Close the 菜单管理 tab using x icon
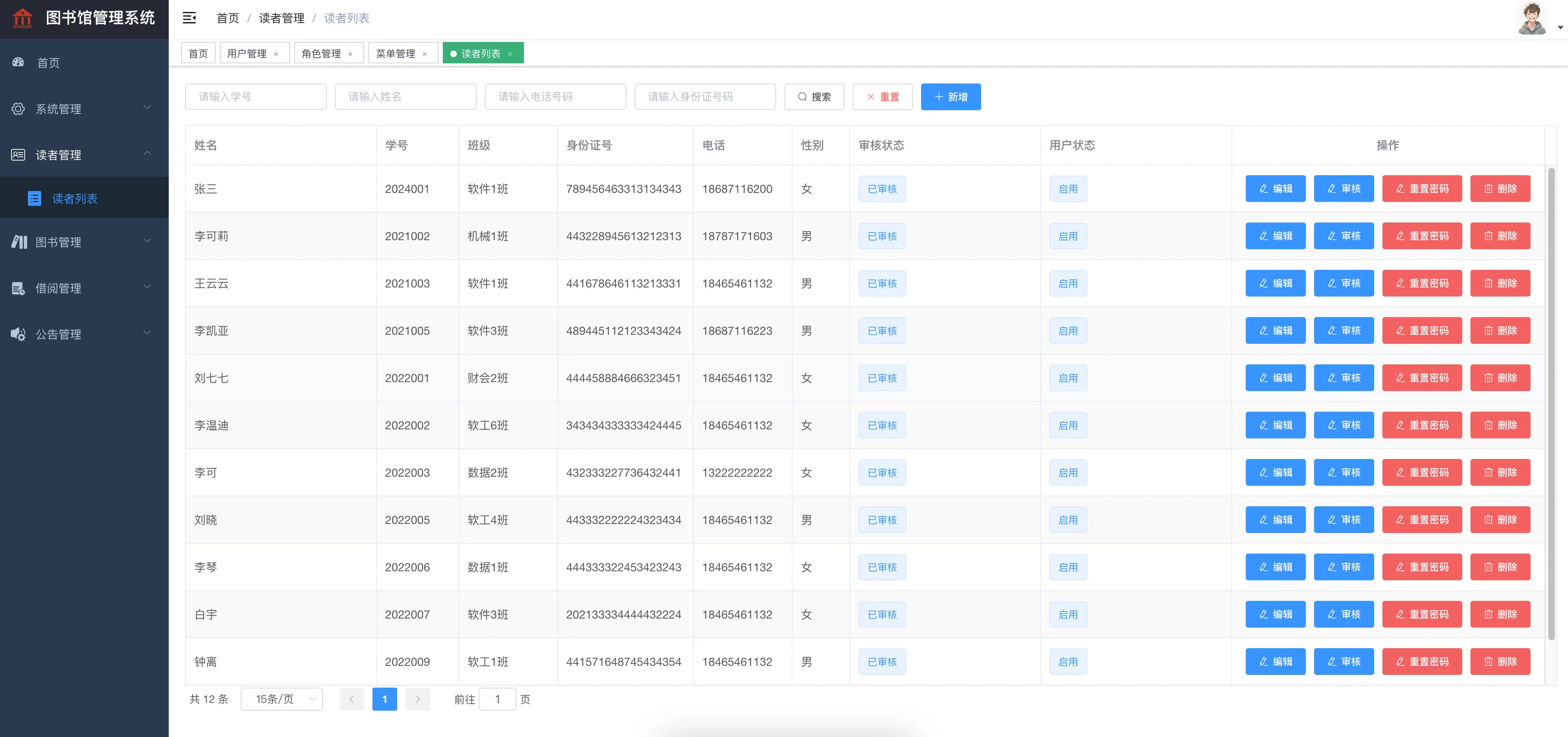This screenshot has height=737, width=1568. pyautogui.click(x=425, y=54)
